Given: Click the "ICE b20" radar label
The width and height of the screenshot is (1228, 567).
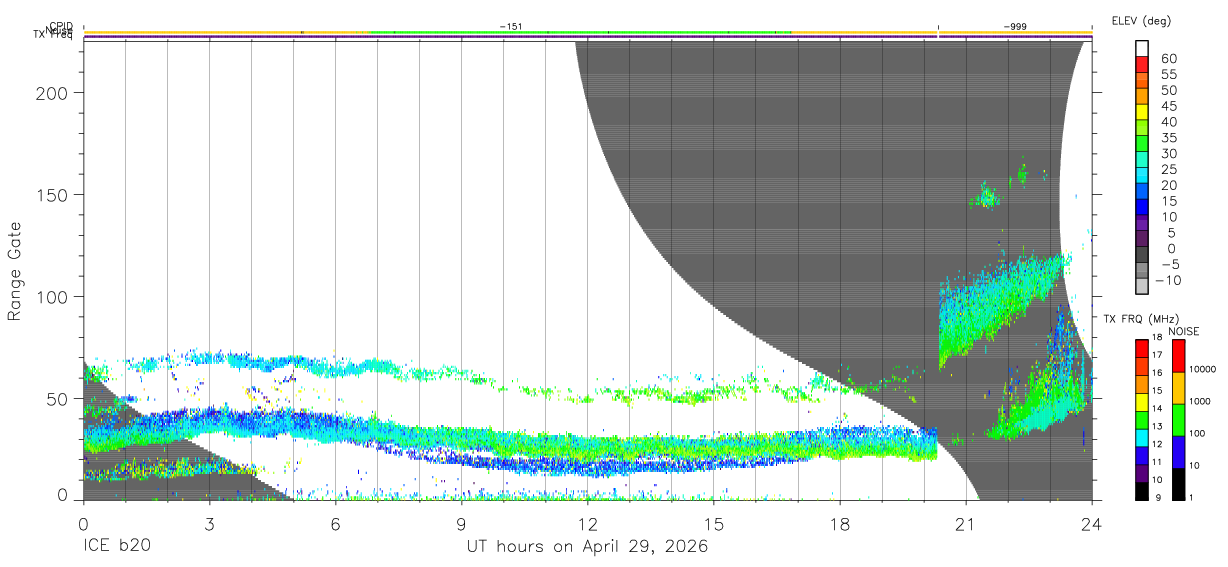Looking at the screenshot, I should [115, 547].
